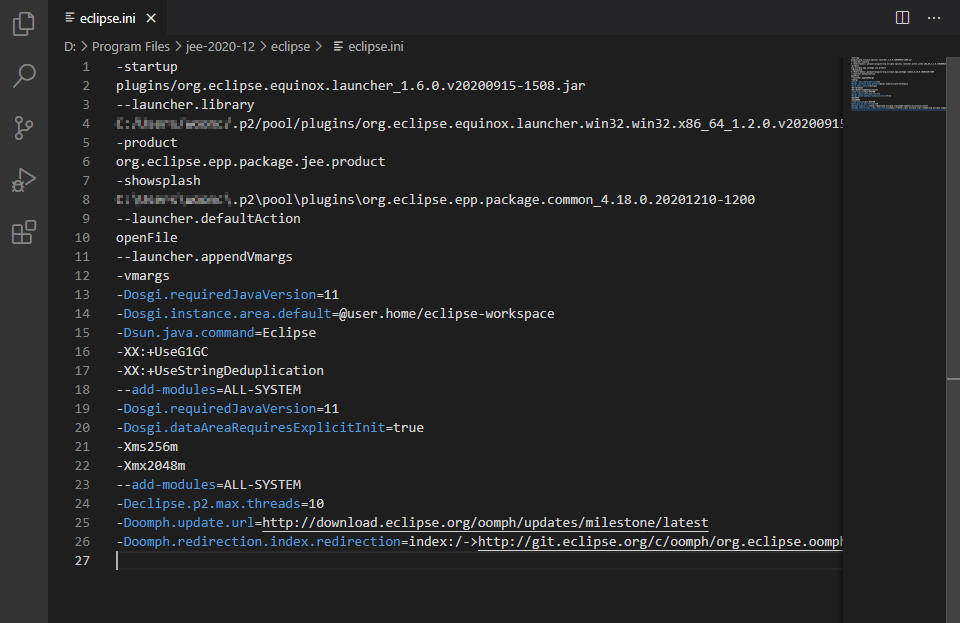Click the -Xmx2048m line
The image size is (960, 623).
point(151,465)
